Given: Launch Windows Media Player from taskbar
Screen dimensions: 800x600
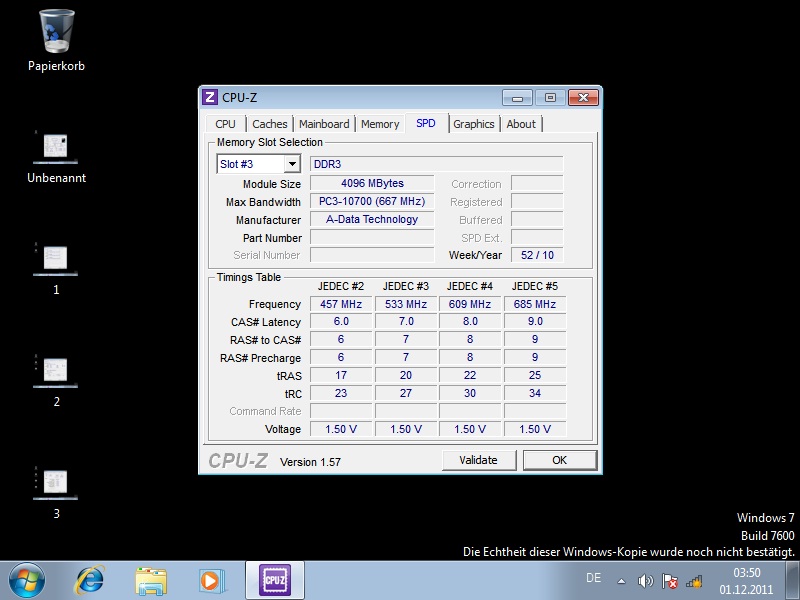Looking at the screenshot, I should (211, 581).
